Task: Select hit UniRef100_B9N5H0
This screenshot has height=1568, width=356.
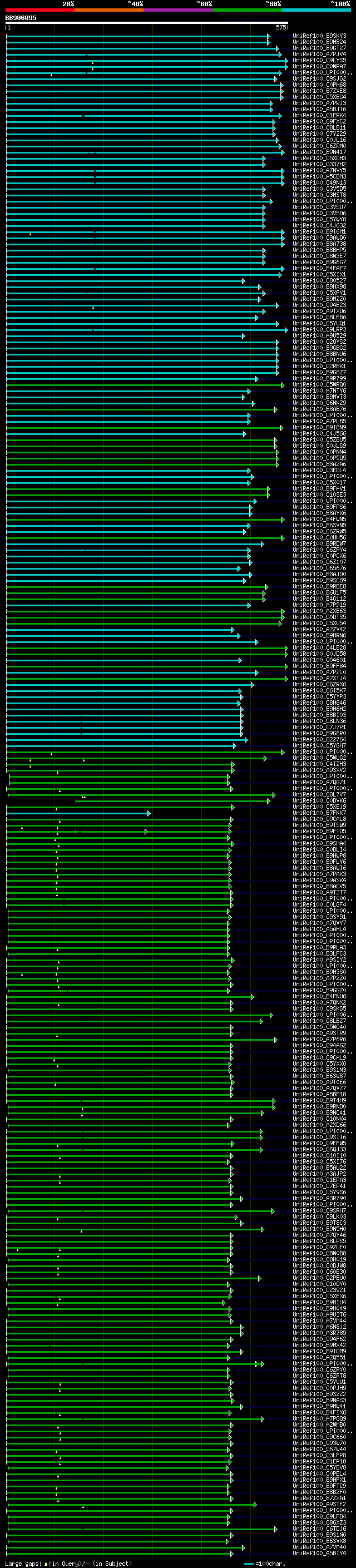Action: (319, 1229)
